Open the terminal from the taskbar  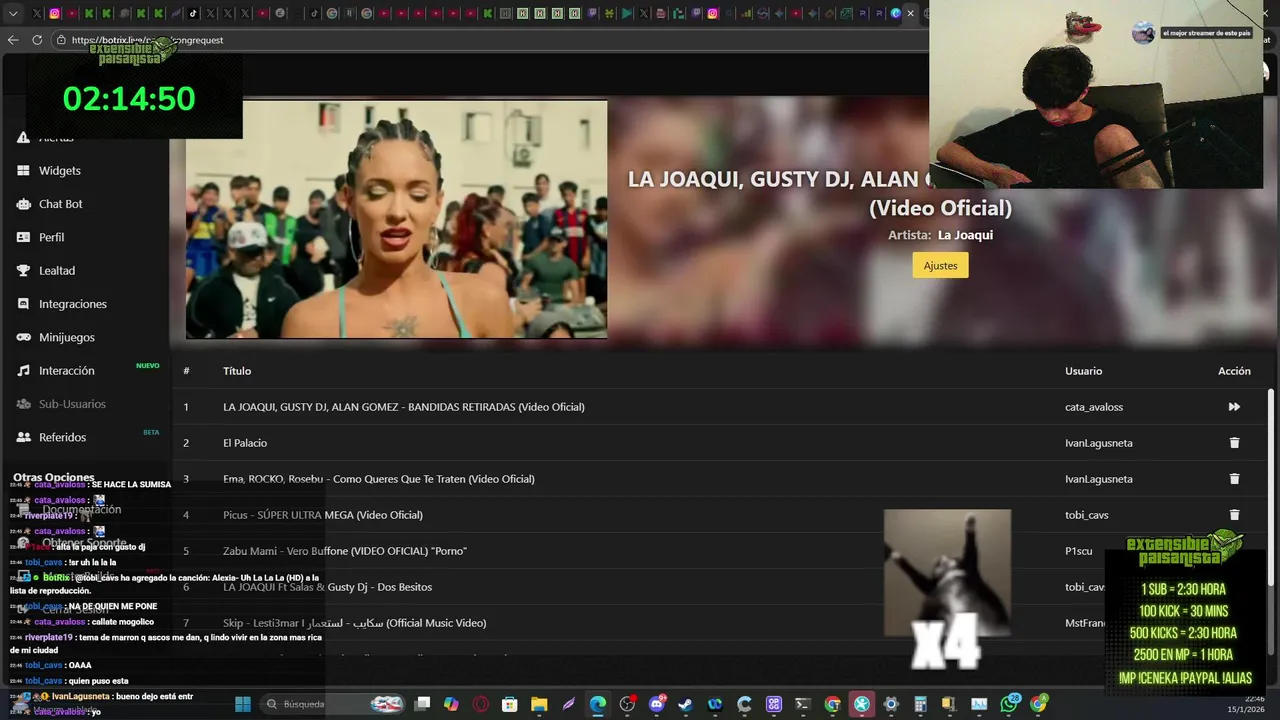(x=802, y=704)
